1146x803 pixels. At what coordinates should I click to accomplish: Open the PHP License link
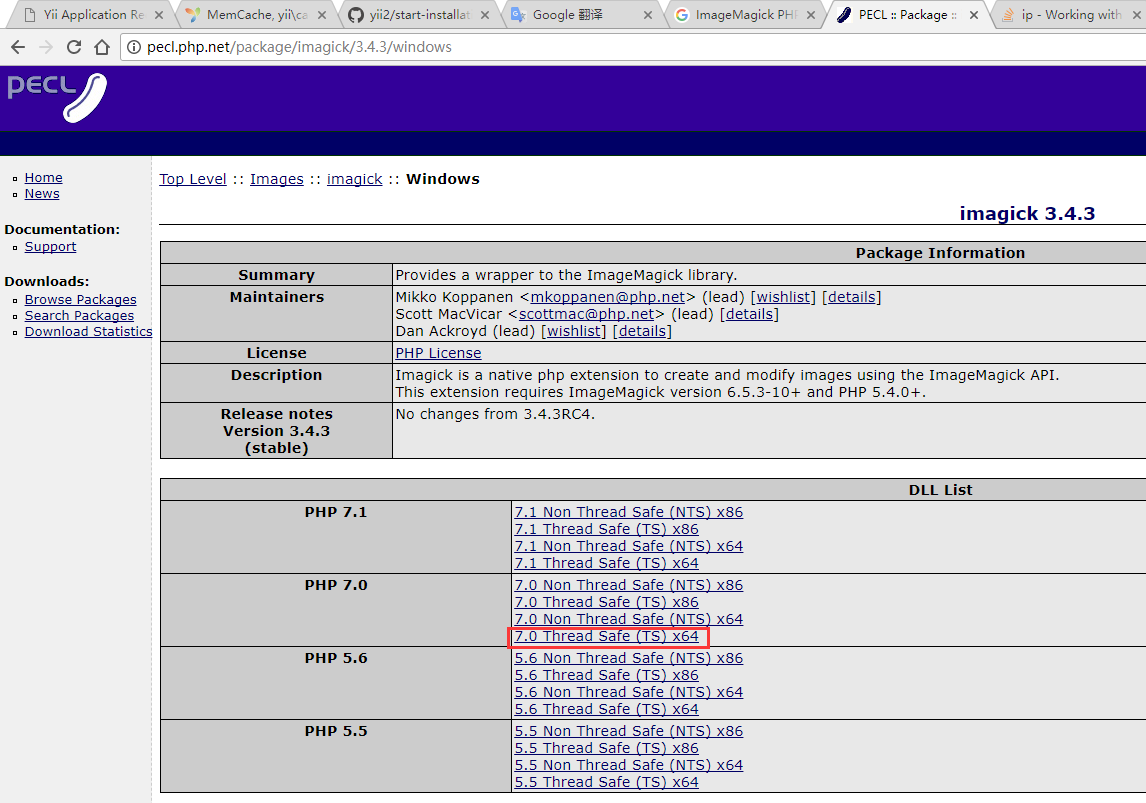coord(439,353)
